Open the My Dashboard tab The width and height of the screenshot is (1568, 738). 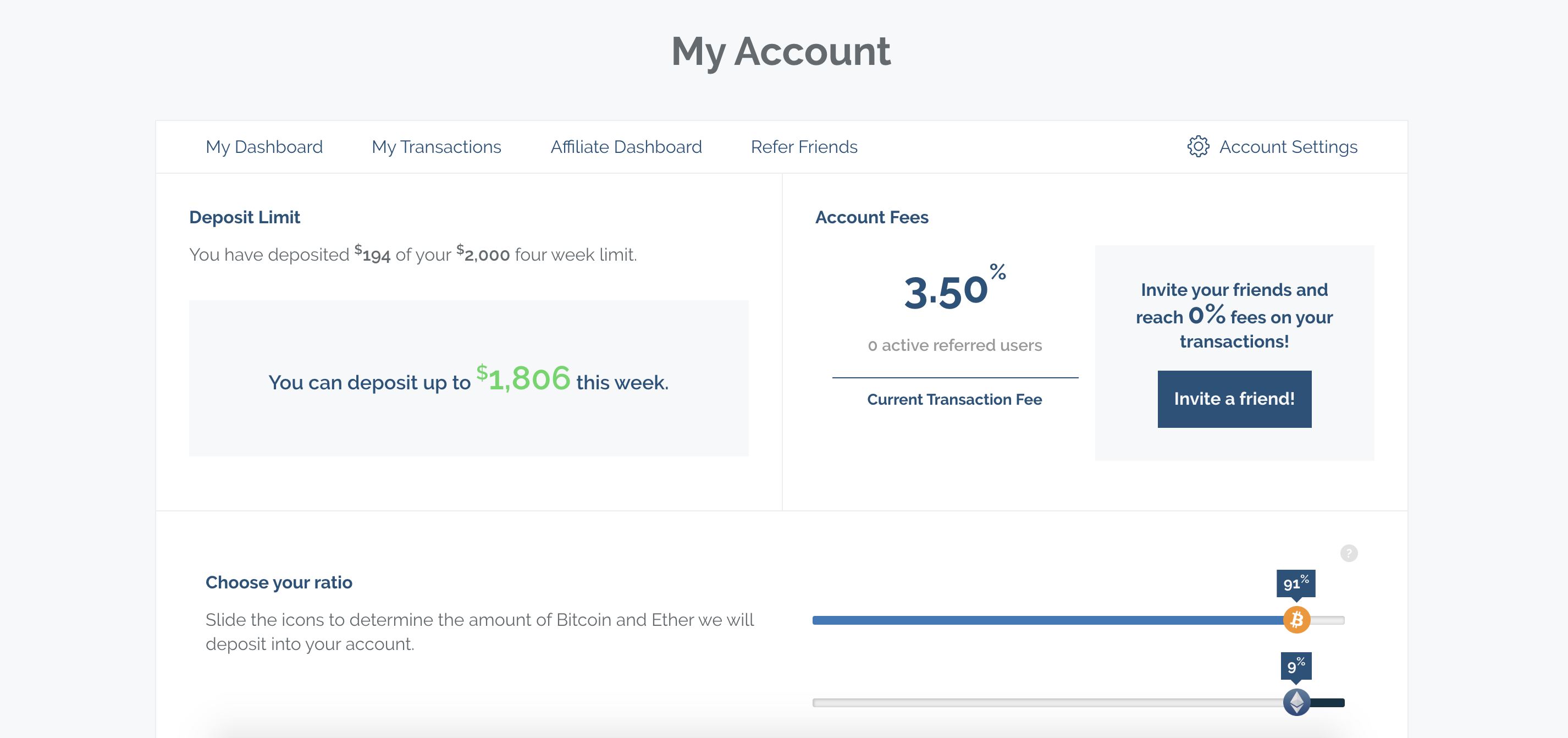click(x=263, y=147)
